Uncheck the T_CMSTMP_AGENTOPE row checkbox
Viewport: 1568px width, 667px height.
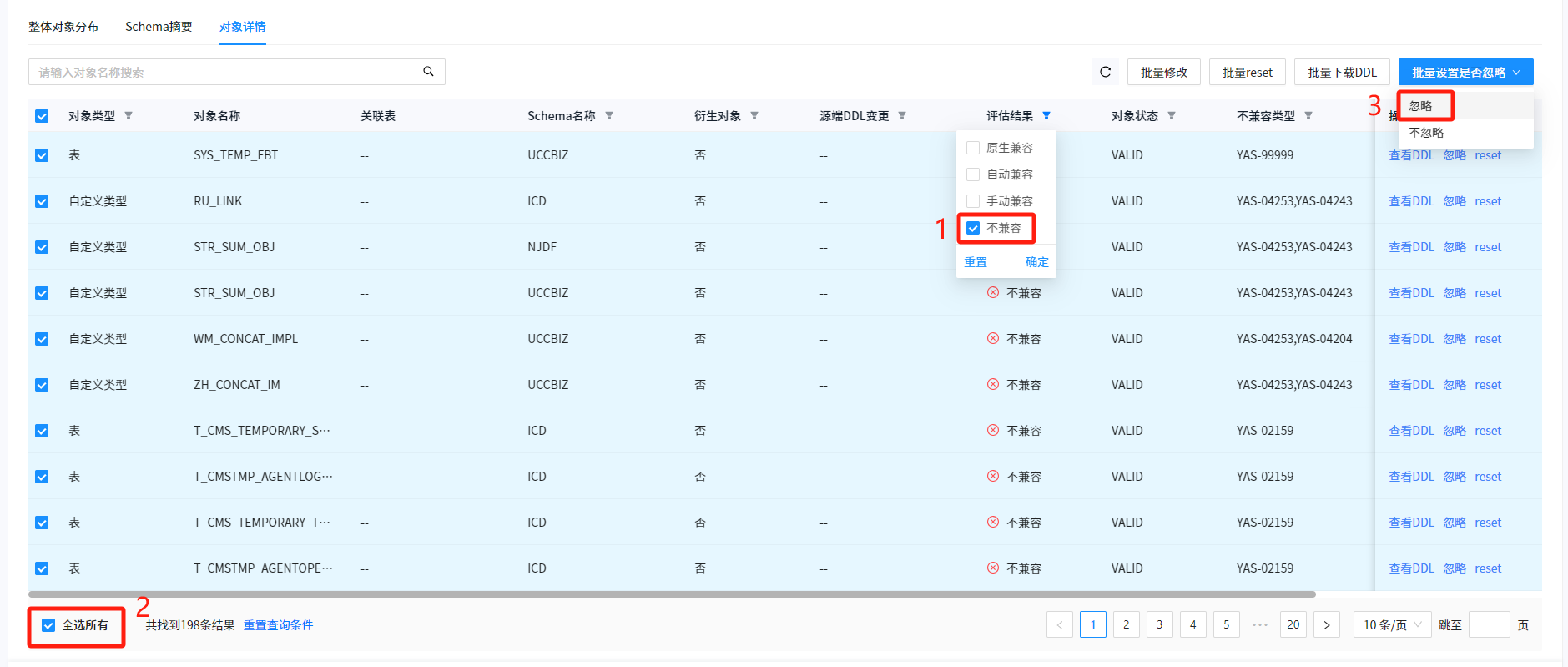pyautogui.click(x=42, y=568)
